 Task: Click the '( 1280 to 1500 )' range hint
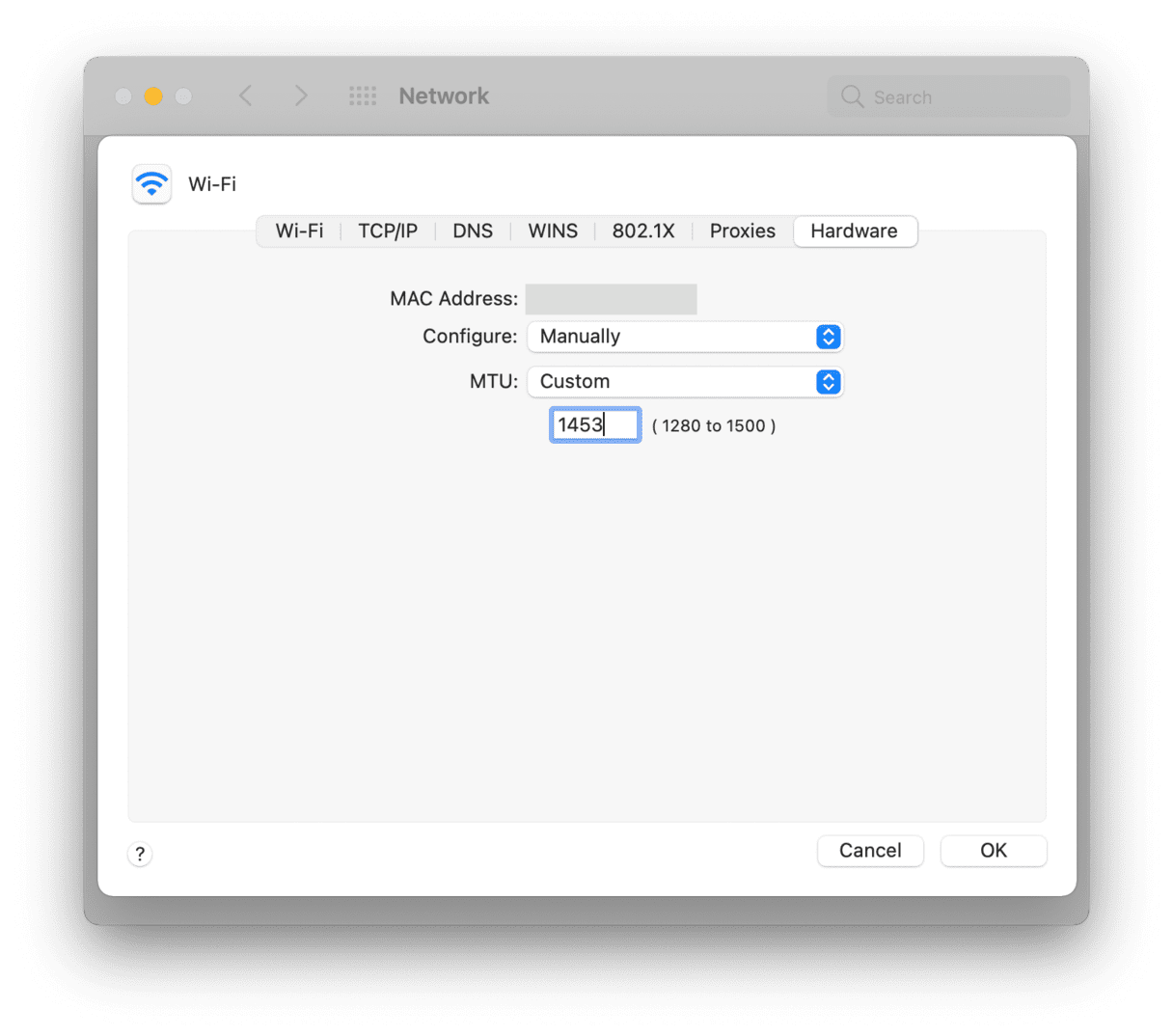pyautogui.click(x=714, y=426)
